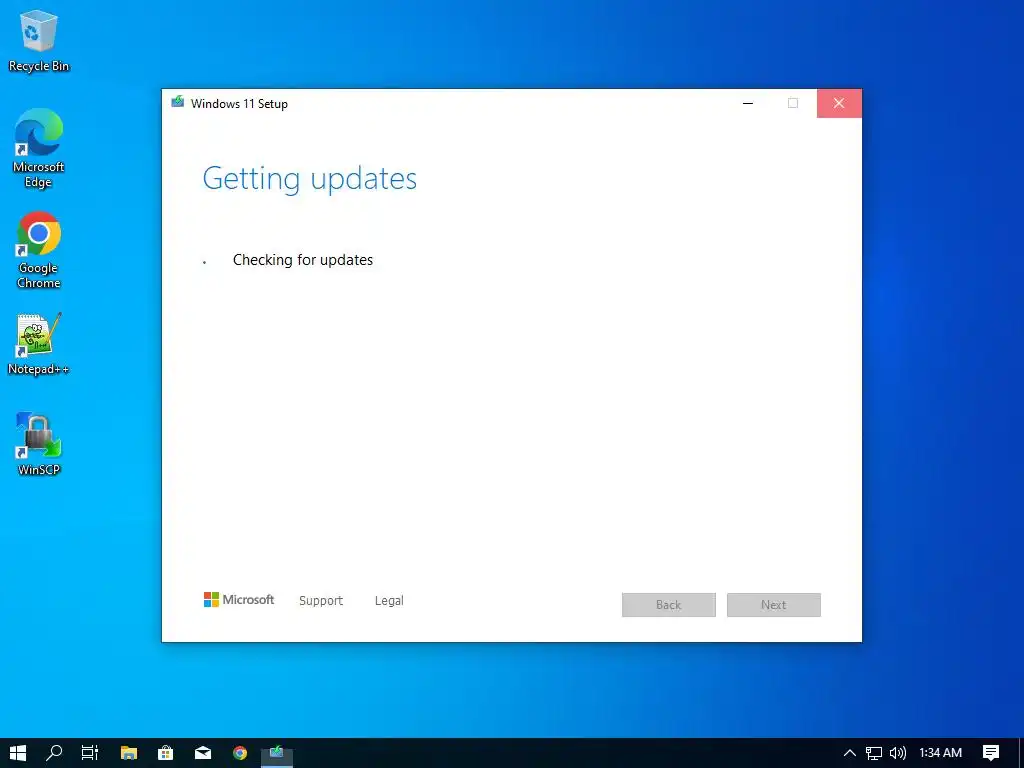Click the Show Desktop strip on the taskbar

pyautogui.click(x=1020, y=753)
